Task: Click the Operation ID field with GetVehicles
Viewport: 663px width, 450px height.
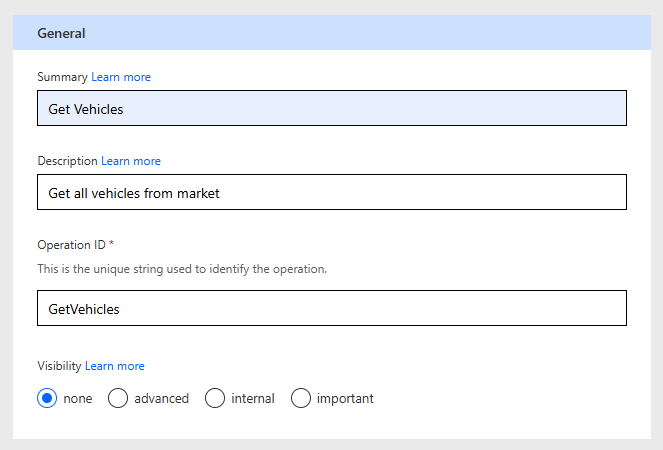Action: coord(331,309)
